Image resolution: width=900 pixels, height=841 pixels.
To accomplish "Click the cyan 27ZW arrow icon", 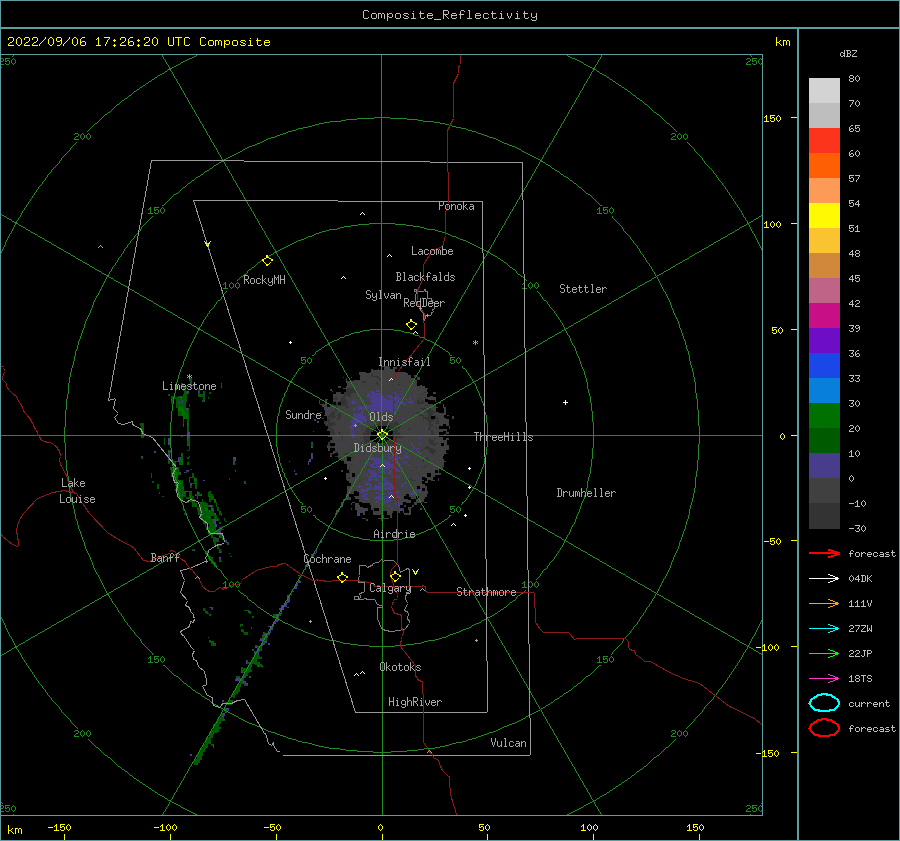I will [824, 629].
